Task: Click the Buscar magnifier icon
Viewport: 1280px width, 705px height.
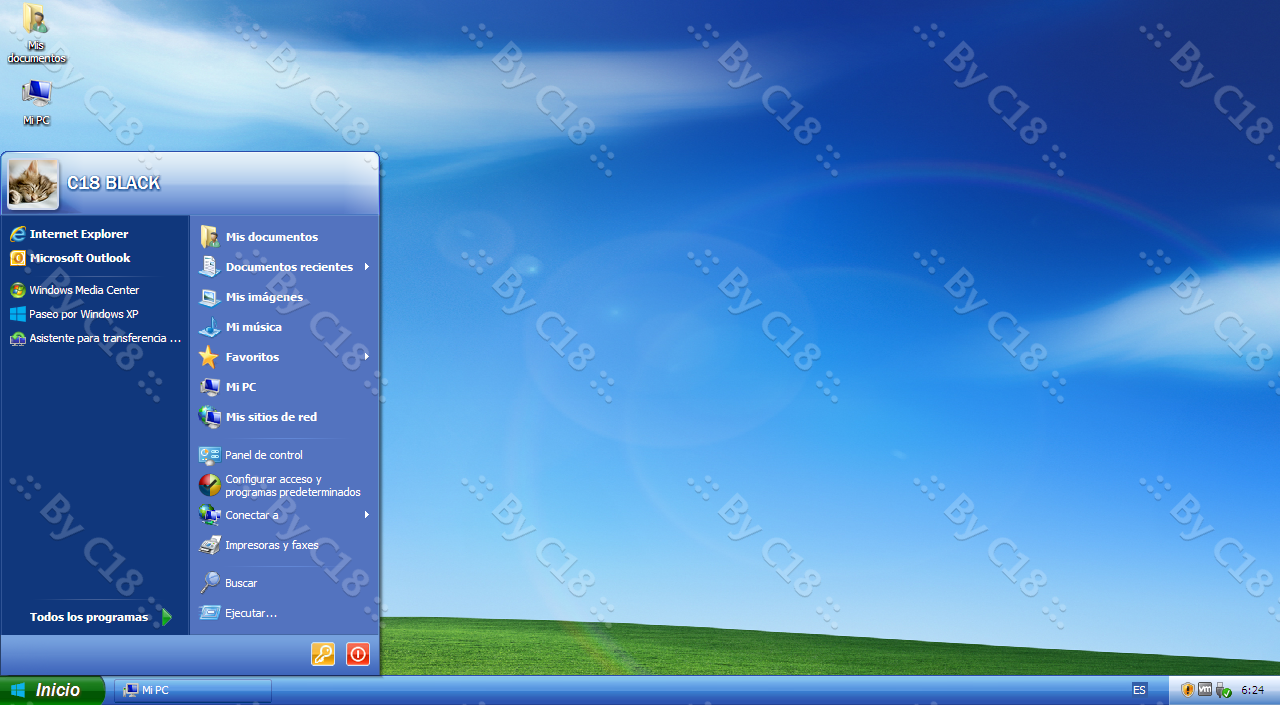Action: 209,583
